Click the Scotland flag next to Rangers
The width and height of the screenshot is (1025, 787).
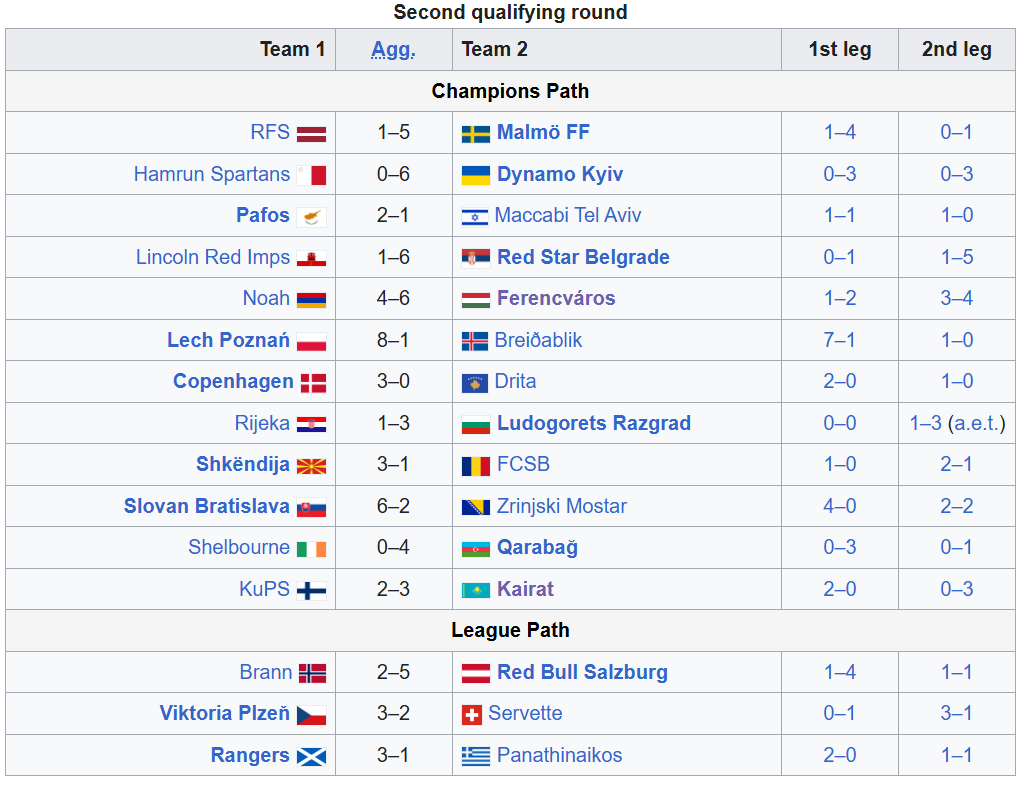pos(312,757)
